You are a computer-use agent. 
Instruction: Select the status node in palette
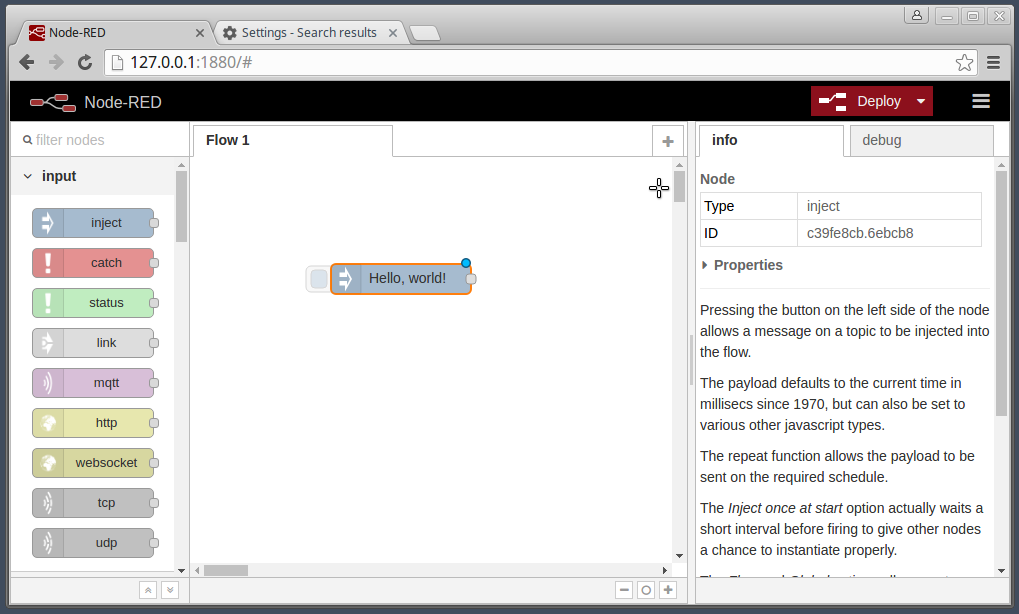[x=93, y=303]
